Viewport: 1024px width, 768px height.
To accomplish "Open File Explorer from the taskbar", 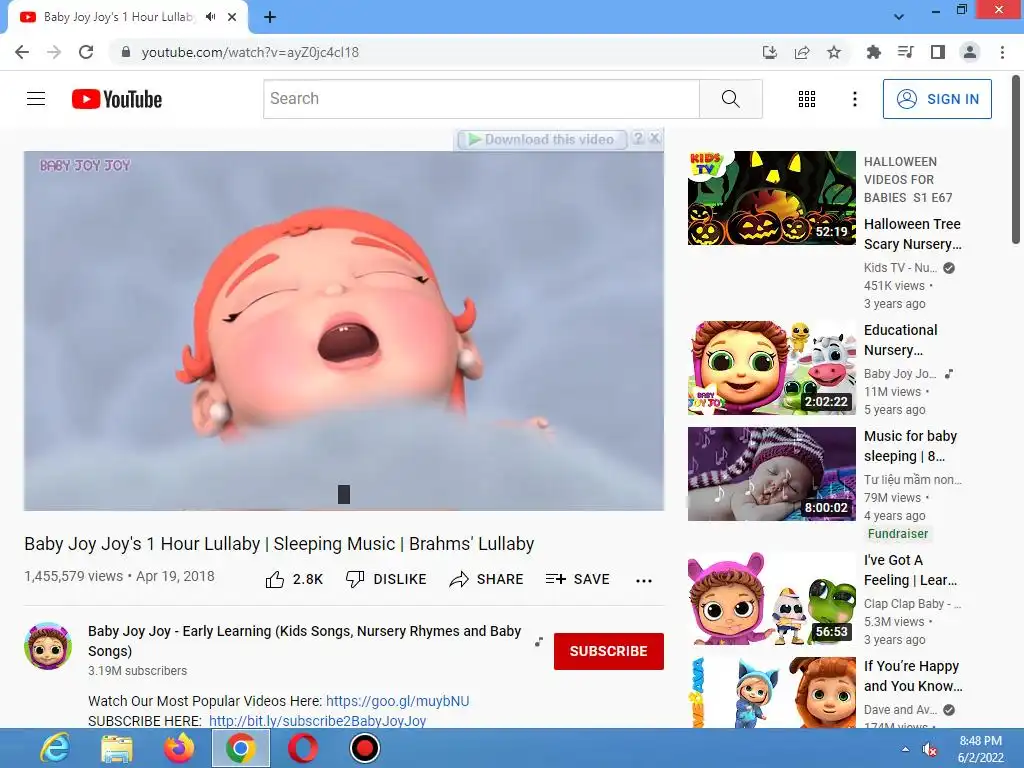I will coord(117,748).
